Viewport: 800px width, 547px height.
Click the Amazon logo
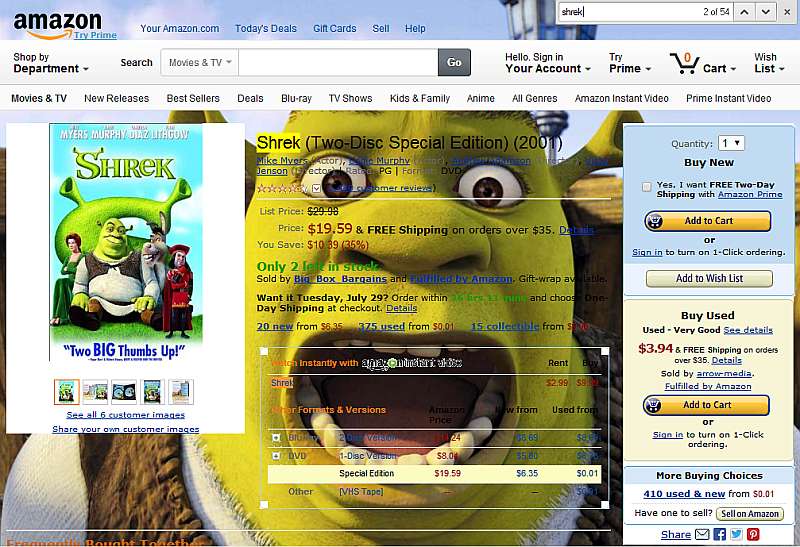pyautogui.click(x=57, y=24)
